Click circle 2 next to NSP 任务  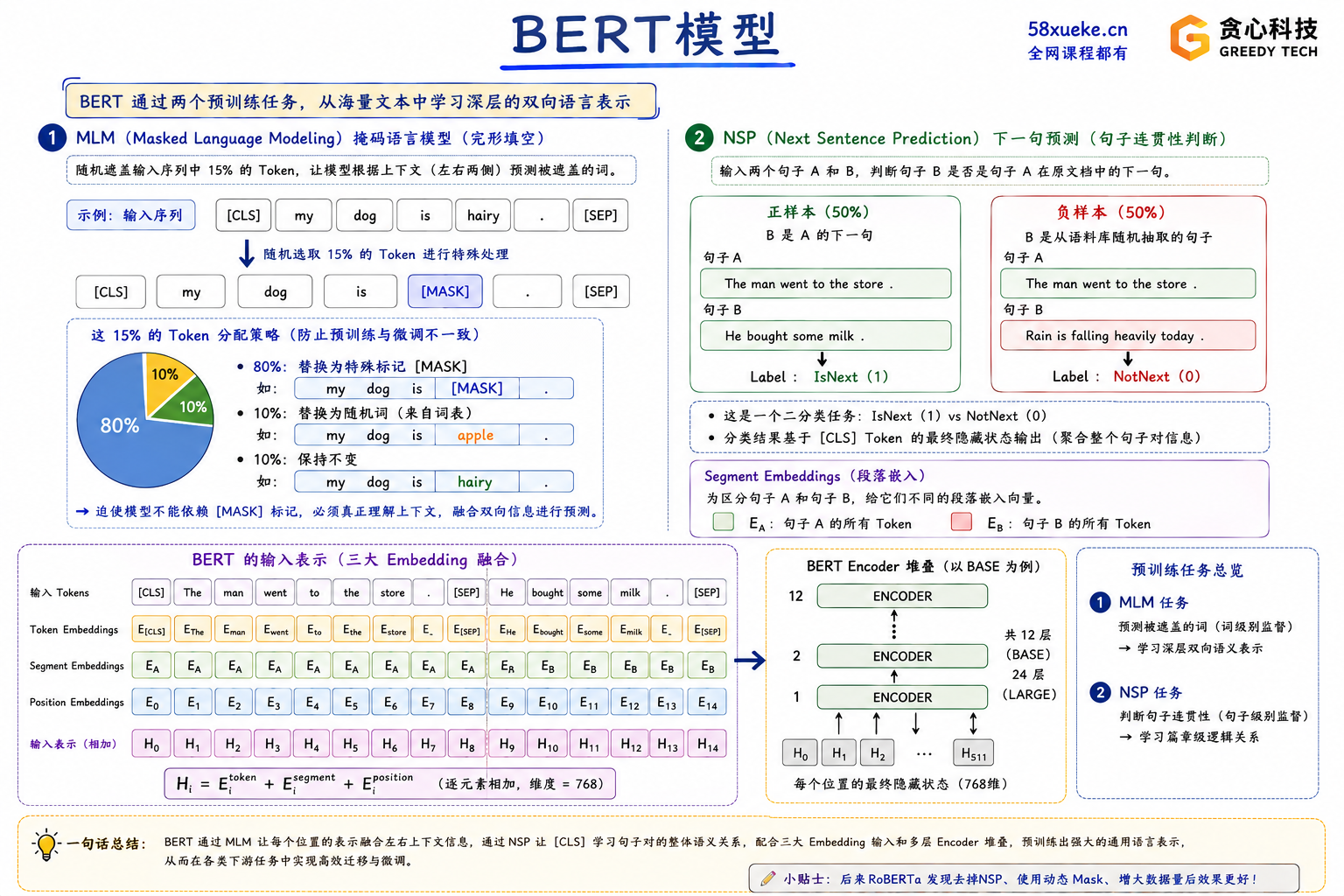click(x=1100, y=692)
